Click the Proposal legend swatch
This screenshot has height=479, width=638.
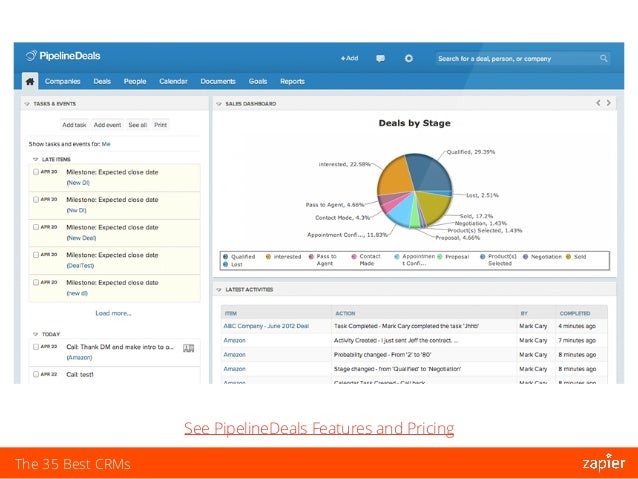439,257
